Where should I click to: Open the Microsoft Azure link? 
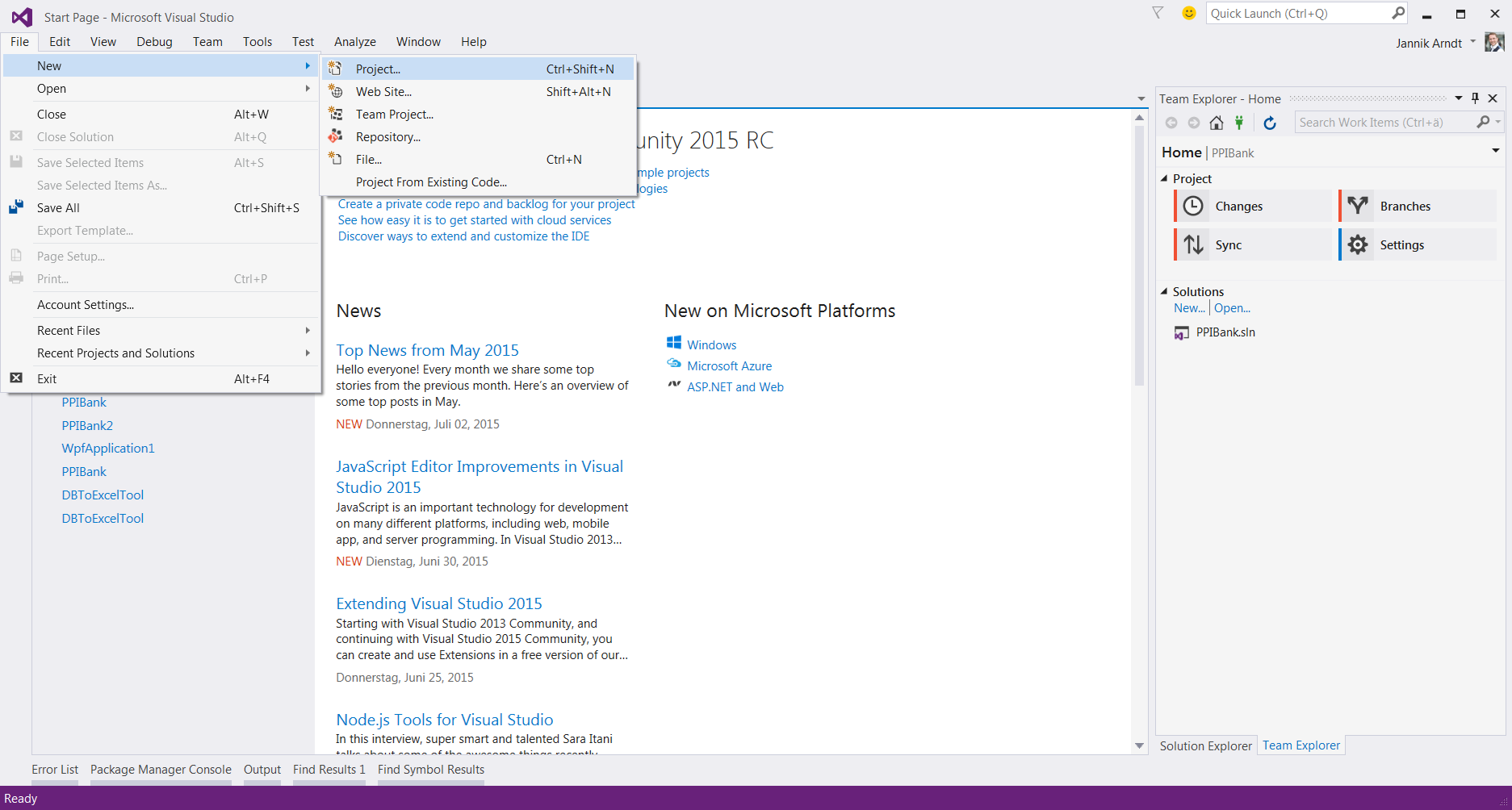[729, 365]
